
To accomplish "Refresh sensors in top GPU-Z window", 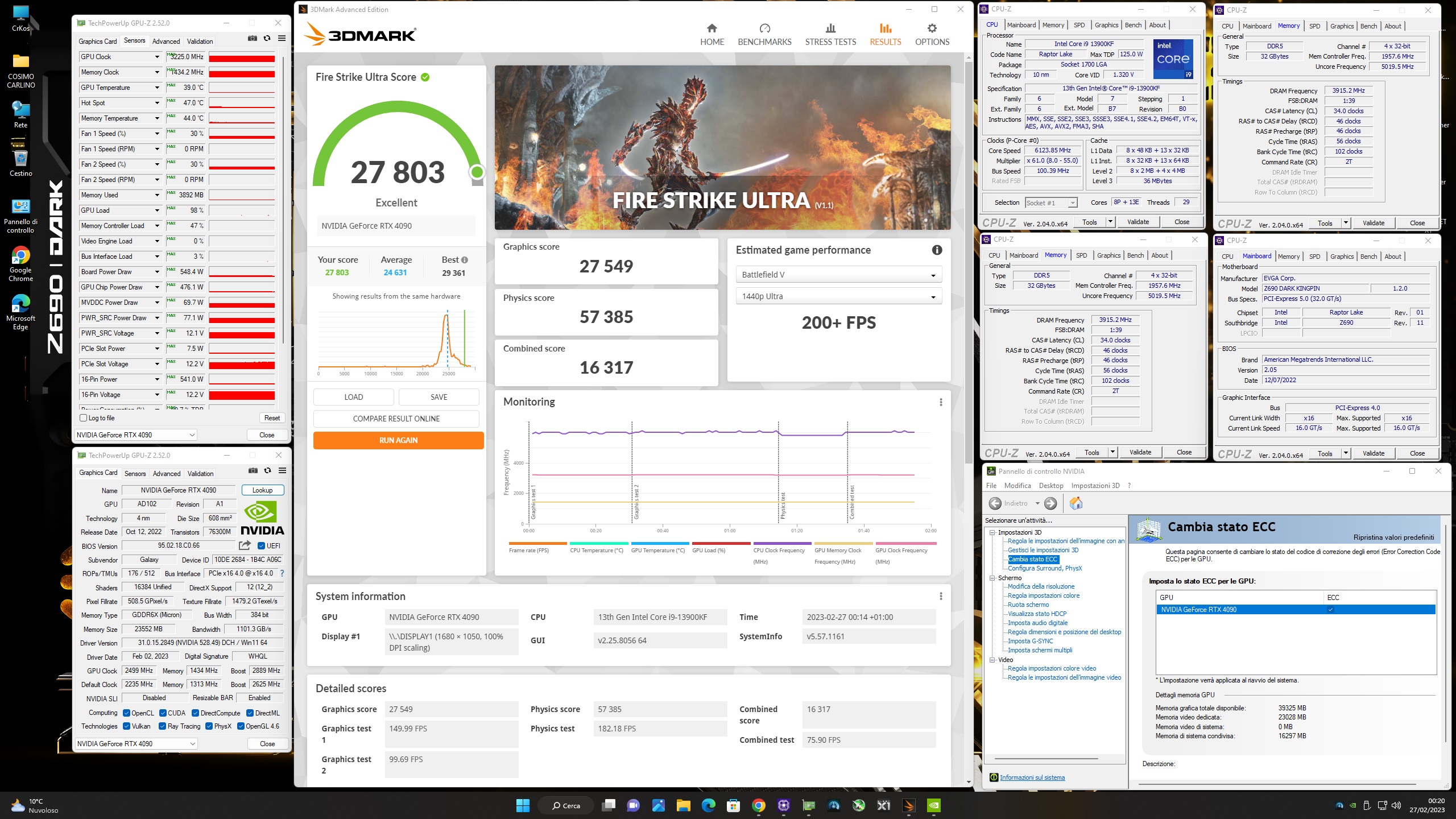I will (x=267, y=39).
